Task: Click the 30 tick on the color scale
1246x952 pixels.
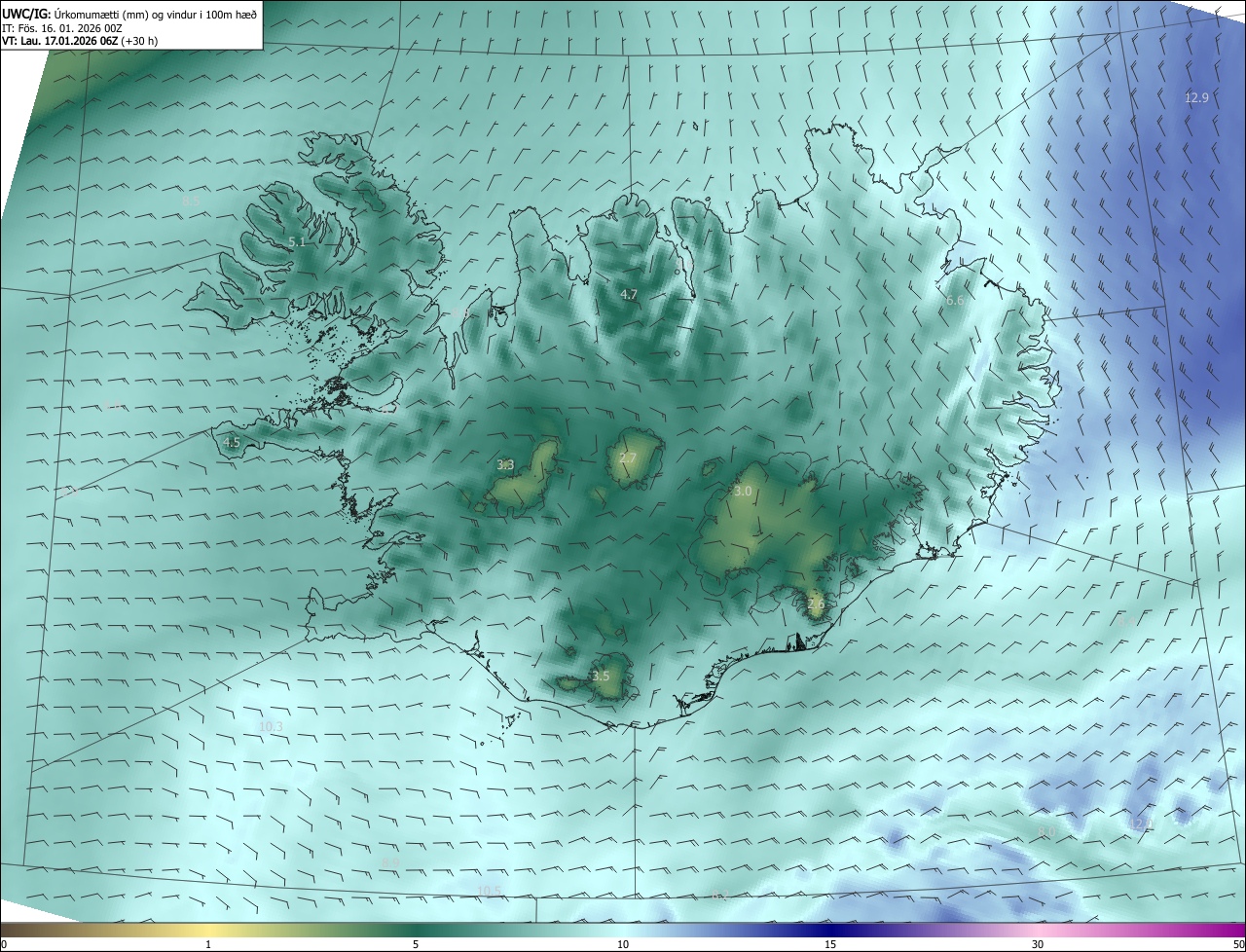Action: pyautogui.click(x=1038, y=944)
